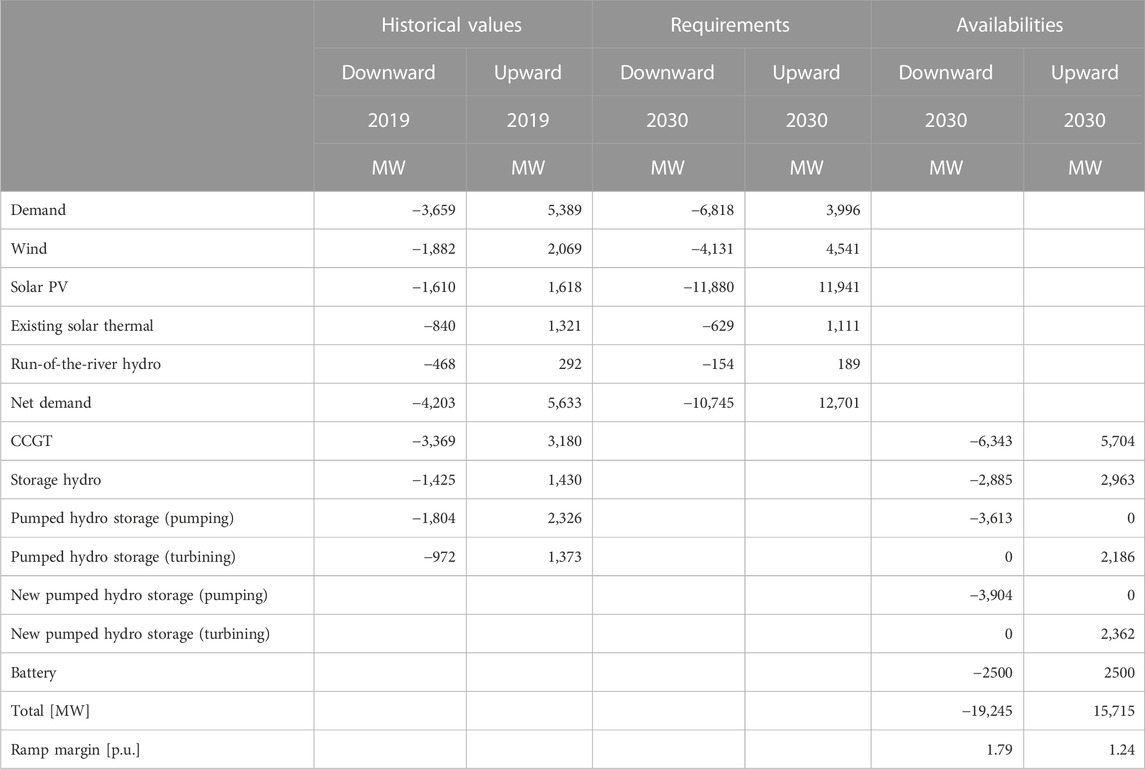Click the turbining historical value 1,373
The width and height of the screenshot is (1145, 769).
tap(562, 558)
